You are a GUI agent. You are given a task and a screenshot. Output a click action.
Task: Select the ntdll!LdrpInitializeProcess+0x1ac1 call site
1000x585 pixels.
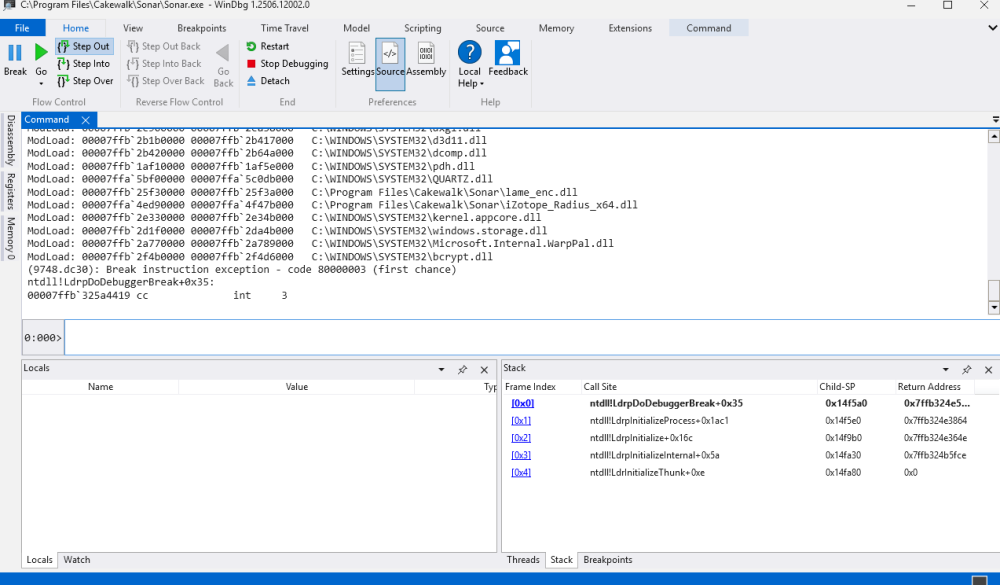(x=659, y=420)
